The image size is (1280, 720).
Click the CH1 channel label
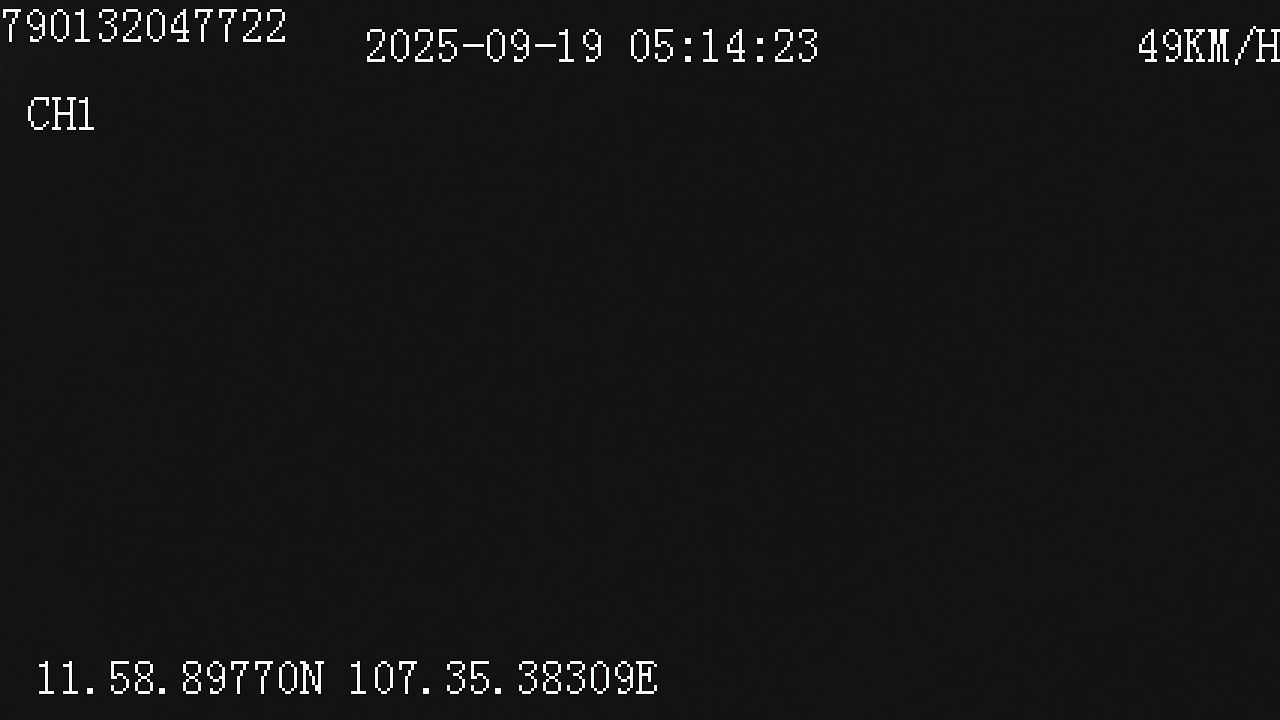[60, 115]
